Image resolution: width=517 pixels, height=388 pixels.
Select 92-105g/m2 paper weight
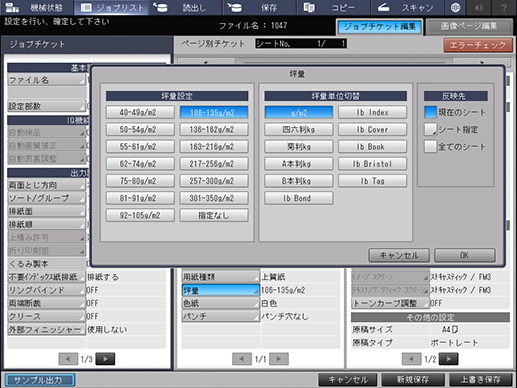(140, 215)
